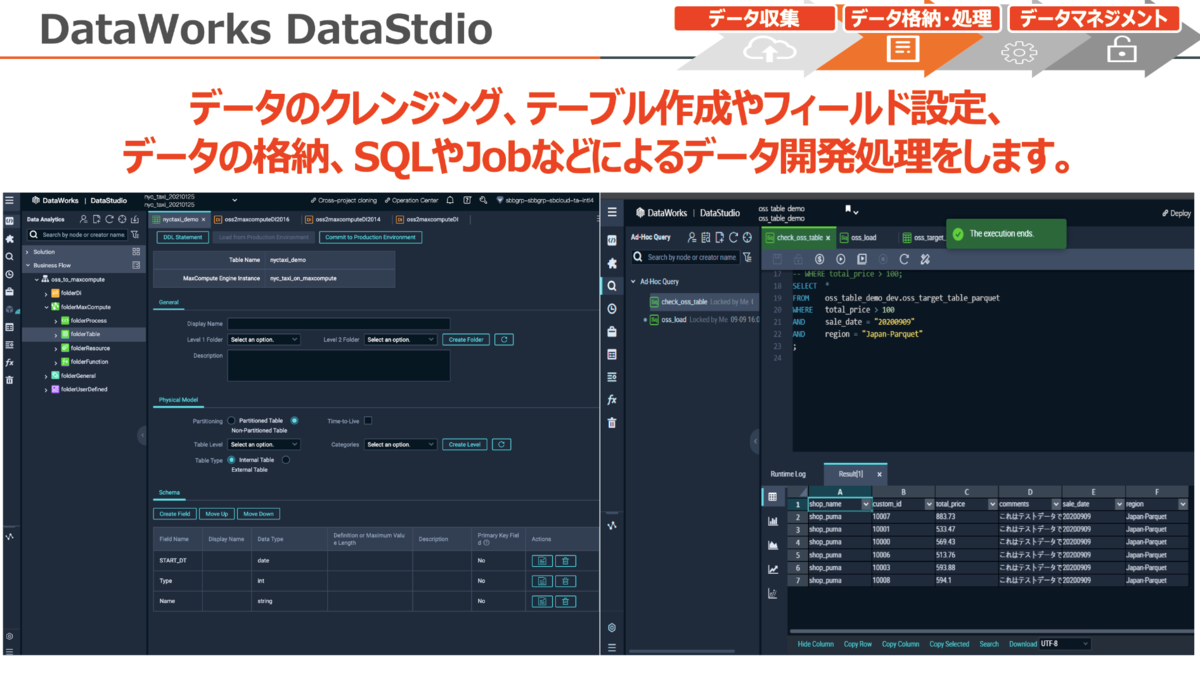This screenshot has width=1200, height=674.
Task: Click the Description text area
Action: click(x=338, y=365)
